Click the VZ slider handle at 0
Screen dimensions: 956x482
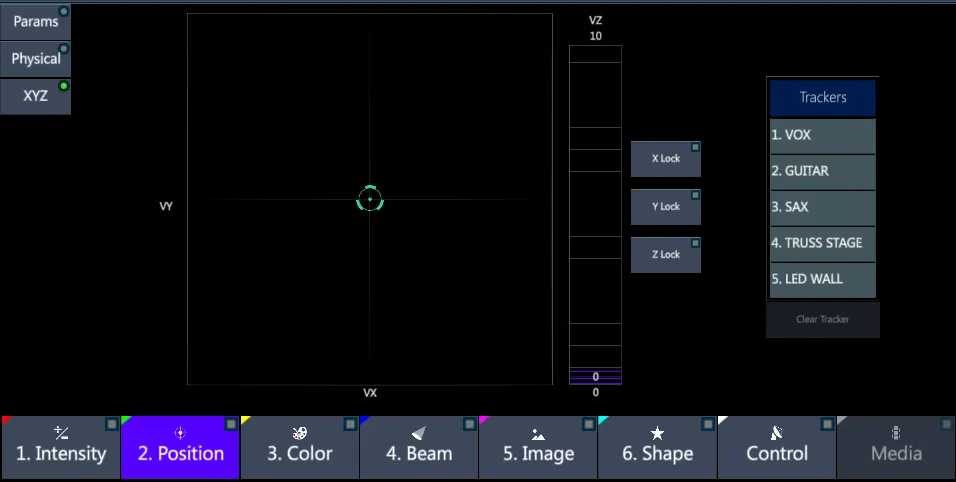(x=596, y=377)
